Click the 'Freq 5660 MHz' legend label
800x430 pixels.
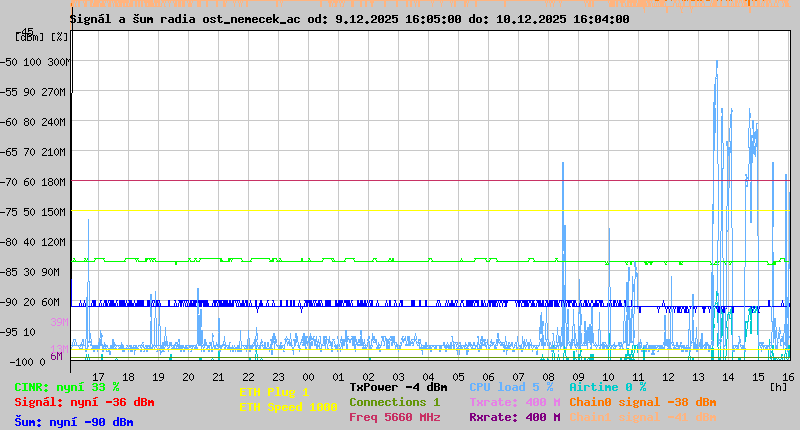coord(394,417)
